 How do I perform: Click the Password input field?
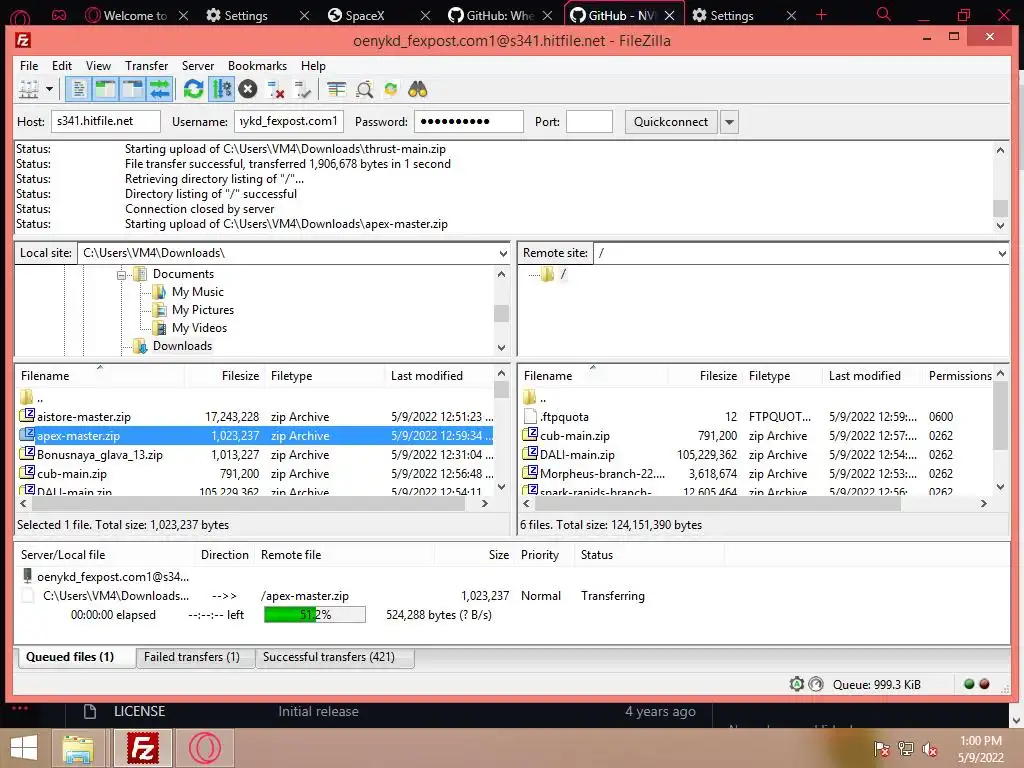(469, 121)
